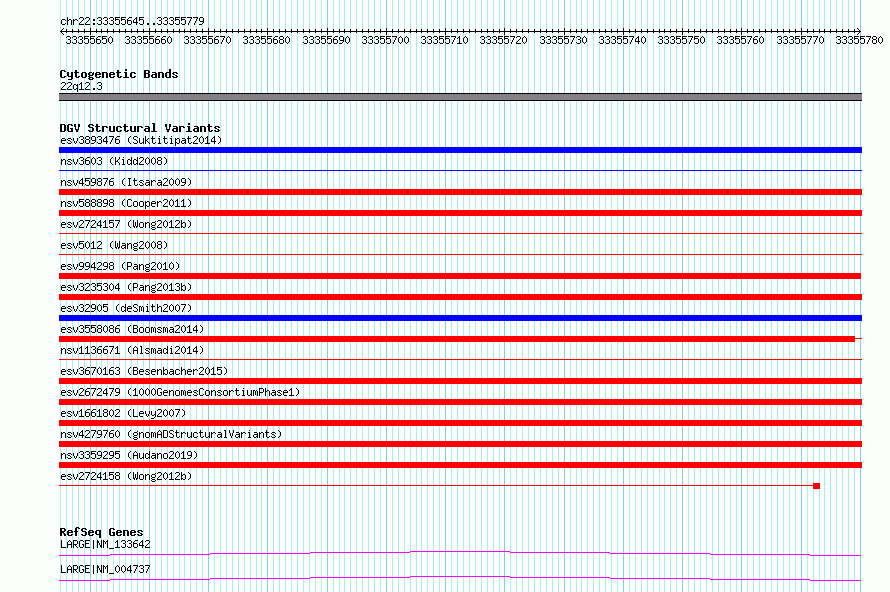Open the nsv3603 (Kidd2008) variant entry
The image size is (890, 592).
point(114,161)
